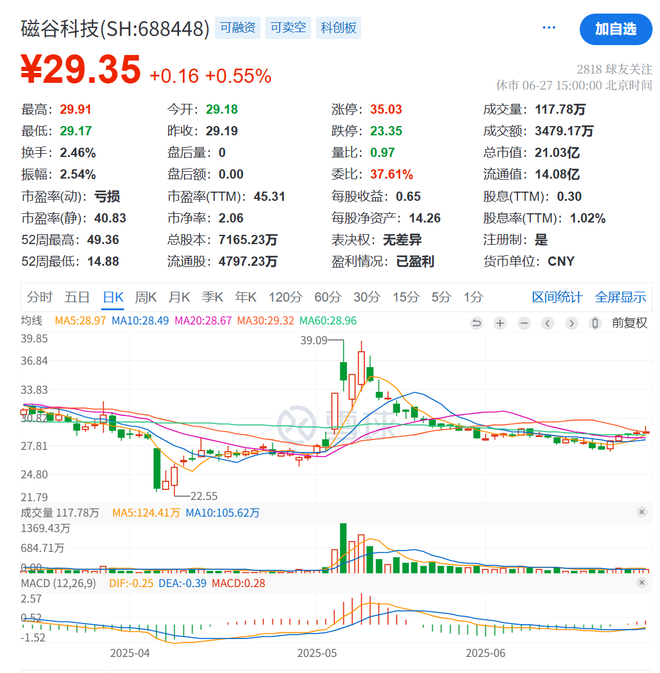This screenshot has height=673, width=660.
Task: Click the reset chart view arrow icon
Action: (x=476, y=323)
